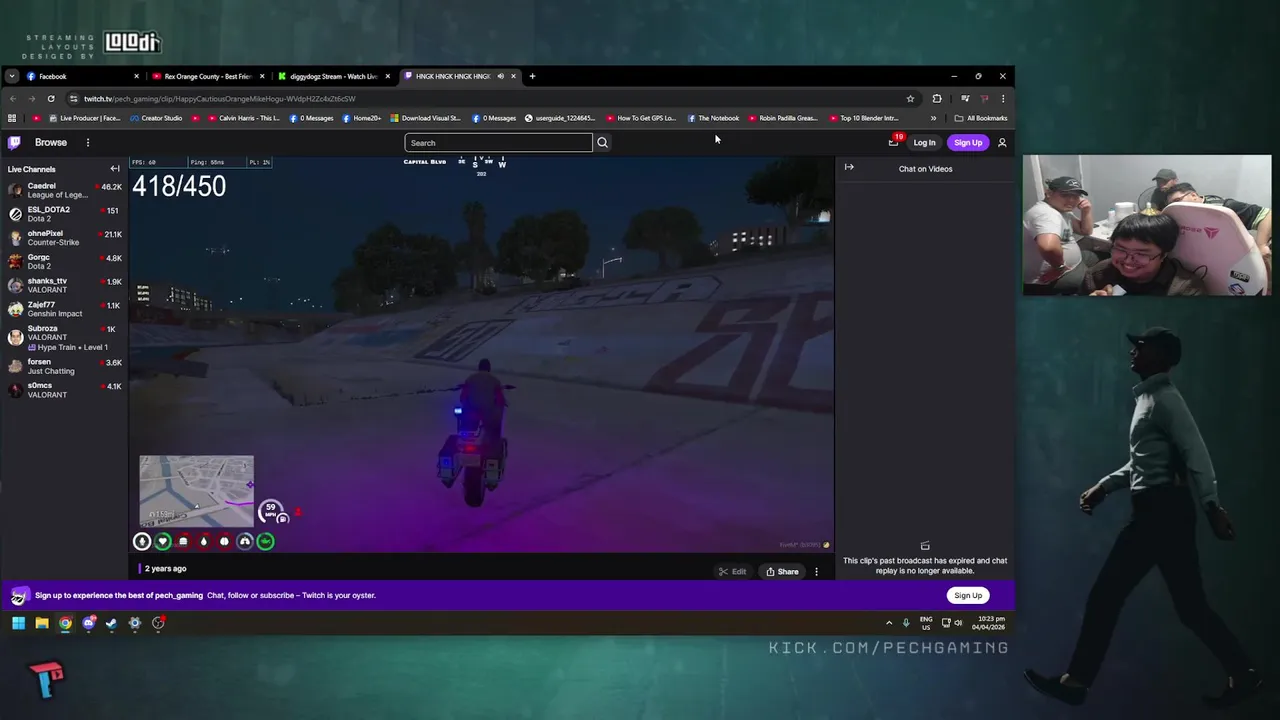
Task: Open the Chrome apps grid shortcut
Action: point(12,118)
